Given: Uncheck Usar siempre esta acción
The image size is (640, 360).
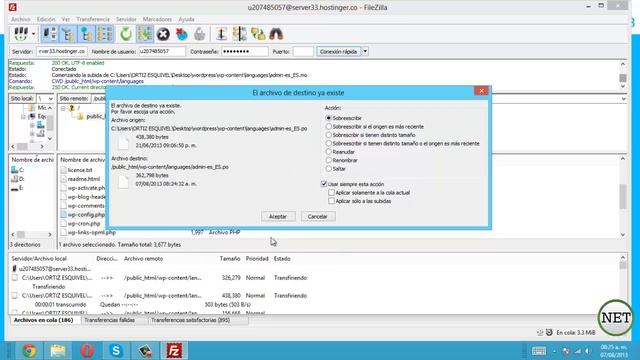Looking at the screenshot, I should [x=324, y=184].
